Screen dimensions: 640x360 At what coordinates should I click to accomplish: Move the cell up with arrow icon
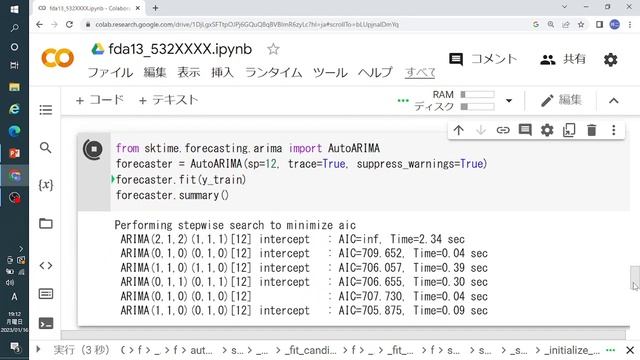click(458, 130)
